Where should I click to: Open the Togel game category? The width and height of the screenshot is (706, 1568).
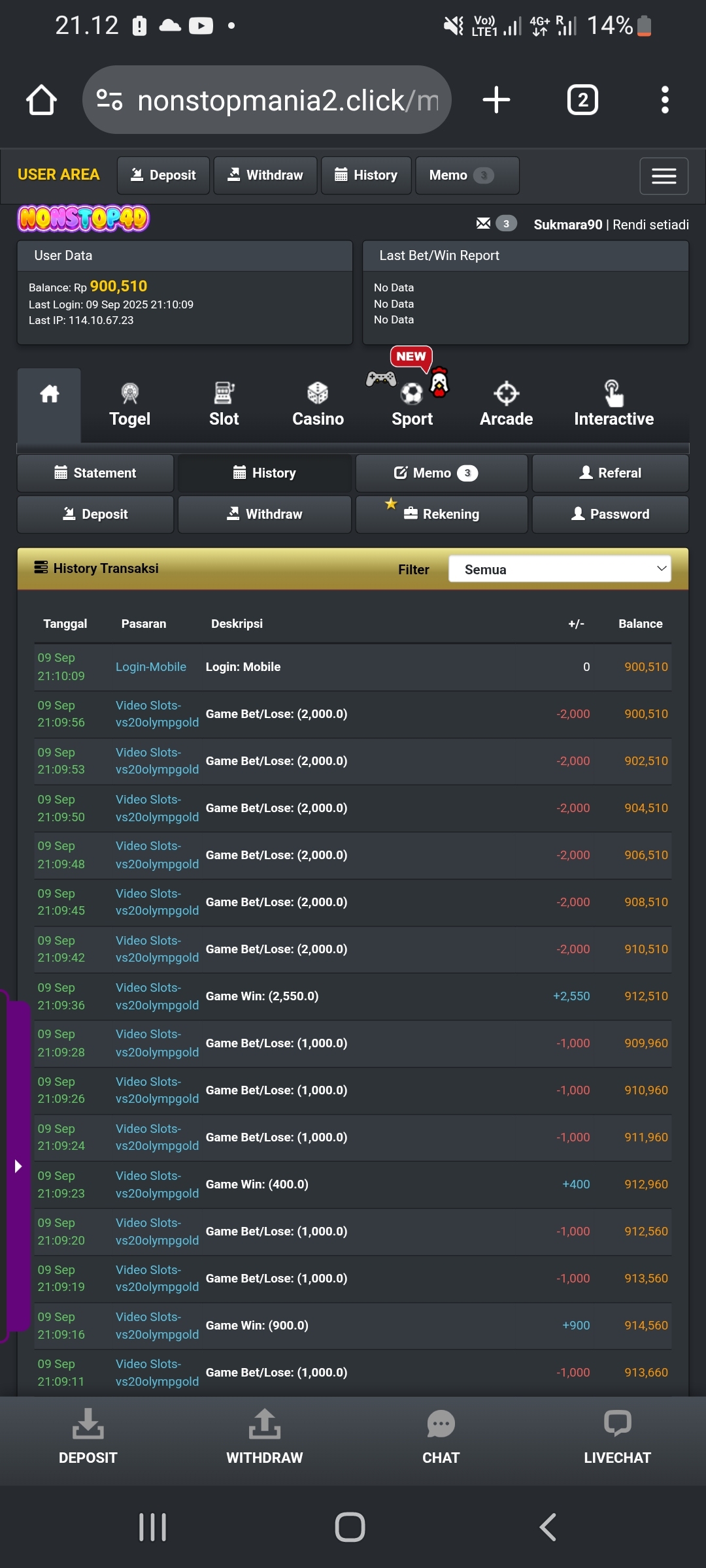coord(129,405)
